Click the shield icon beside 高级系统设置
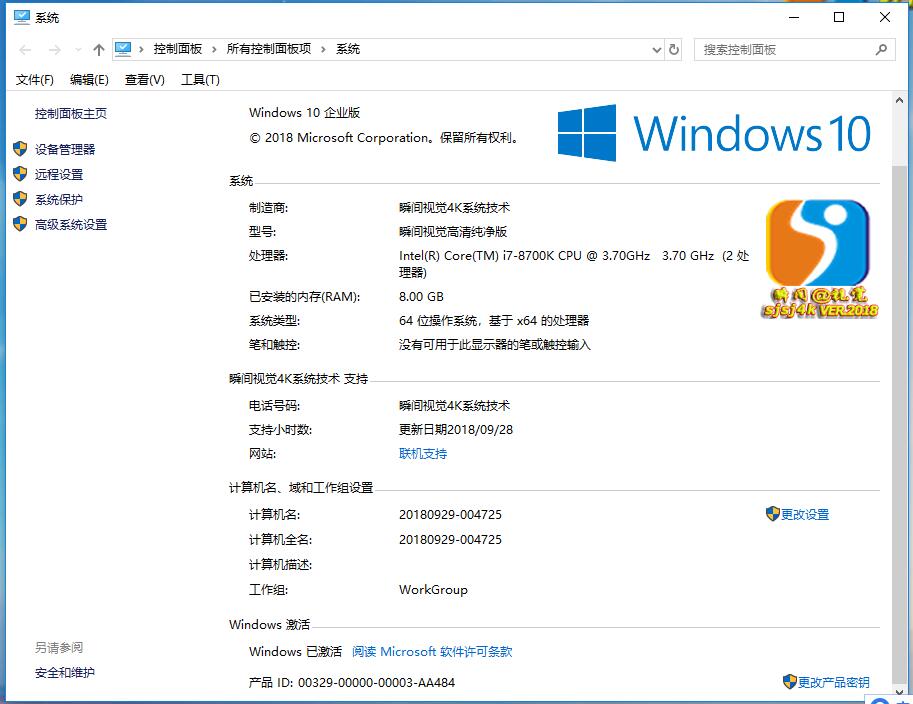913x704 pixels. pyautogui.click(x=20, y=224)
